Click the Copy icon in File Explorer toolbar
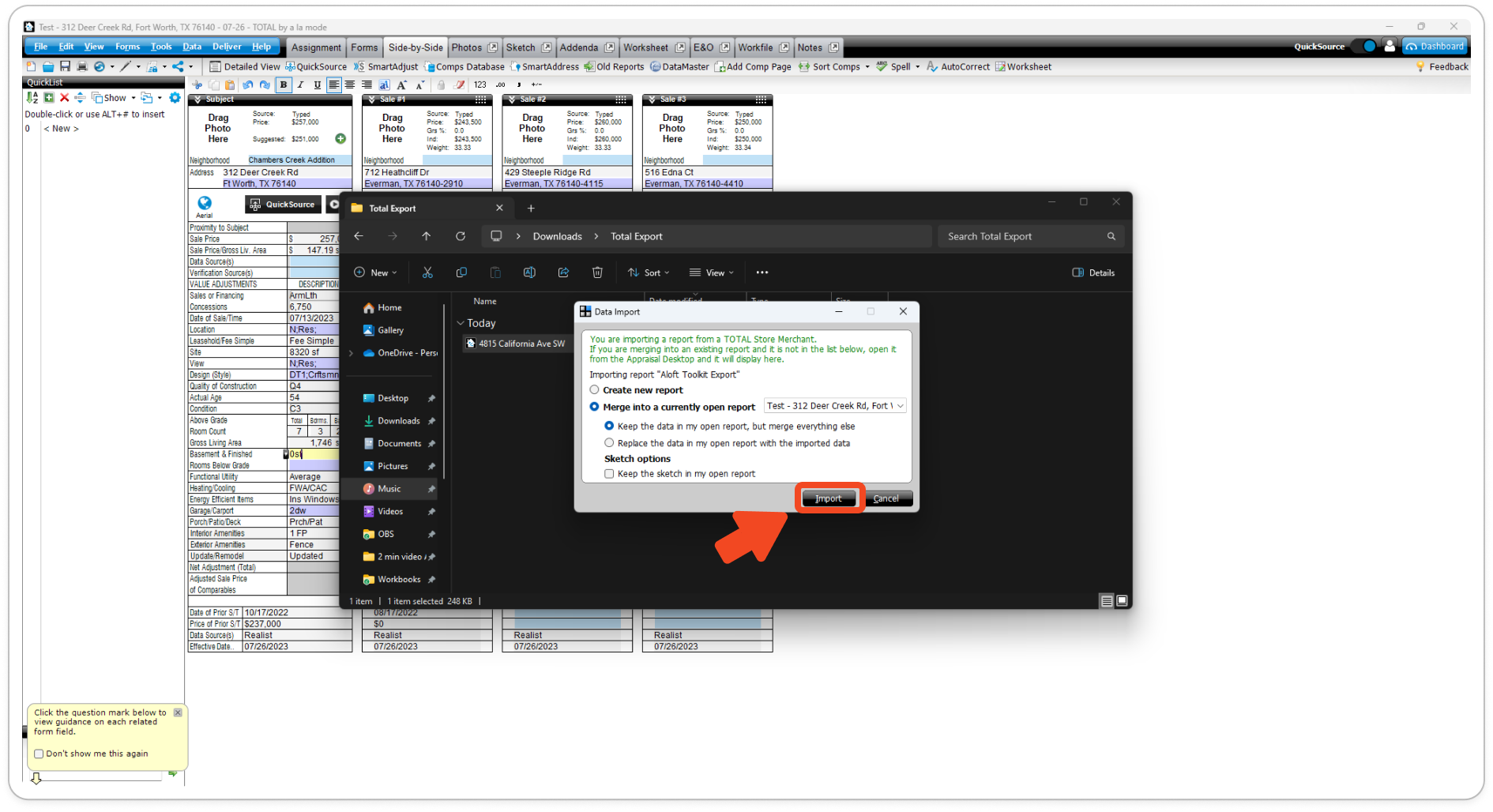The width and height of the screenshot is (1493, 812). [461, 273]
